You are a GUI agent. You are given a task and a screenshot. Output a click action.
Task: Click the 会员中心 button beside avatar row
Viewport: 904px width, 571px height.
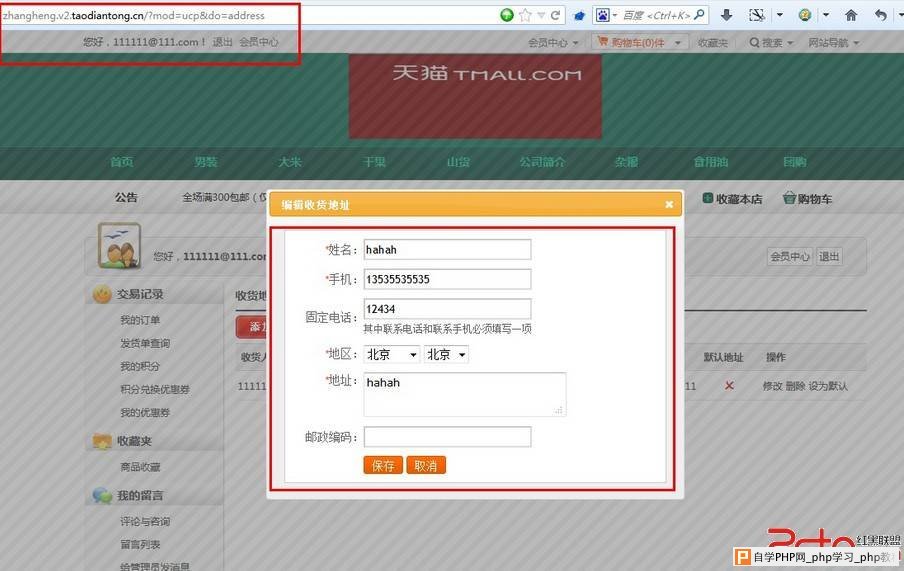[790, 257]
